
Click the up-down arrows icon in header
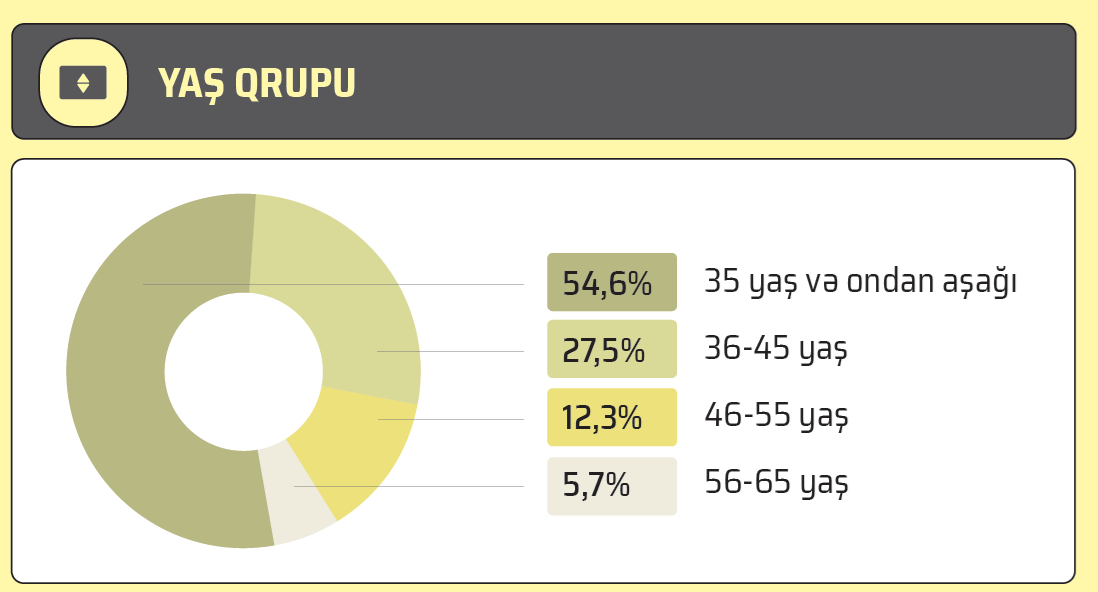pos(83,83)
